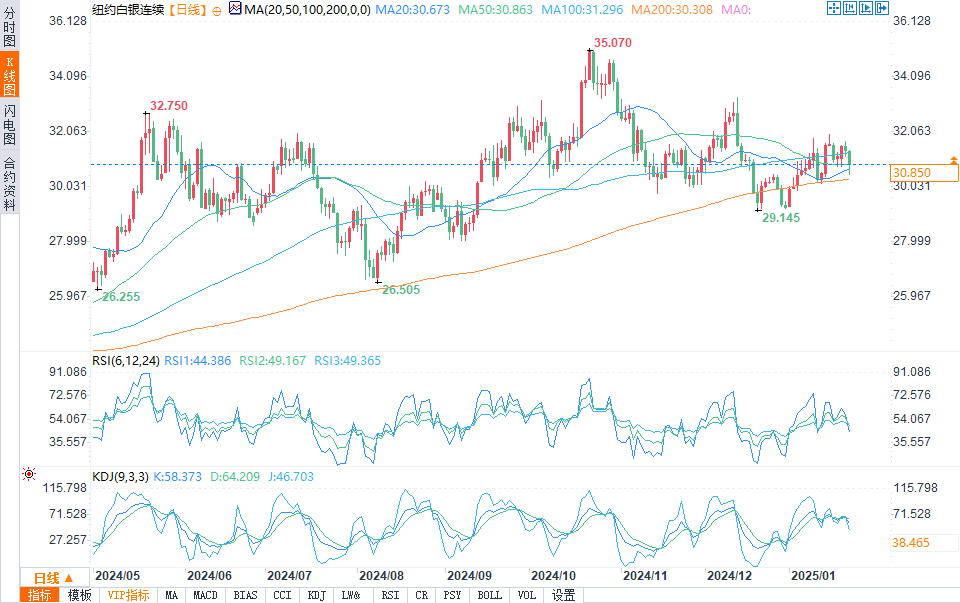Toggle the MACD indicator panel
The width and height of the screenshot is (960, 603).
point(205,595)
